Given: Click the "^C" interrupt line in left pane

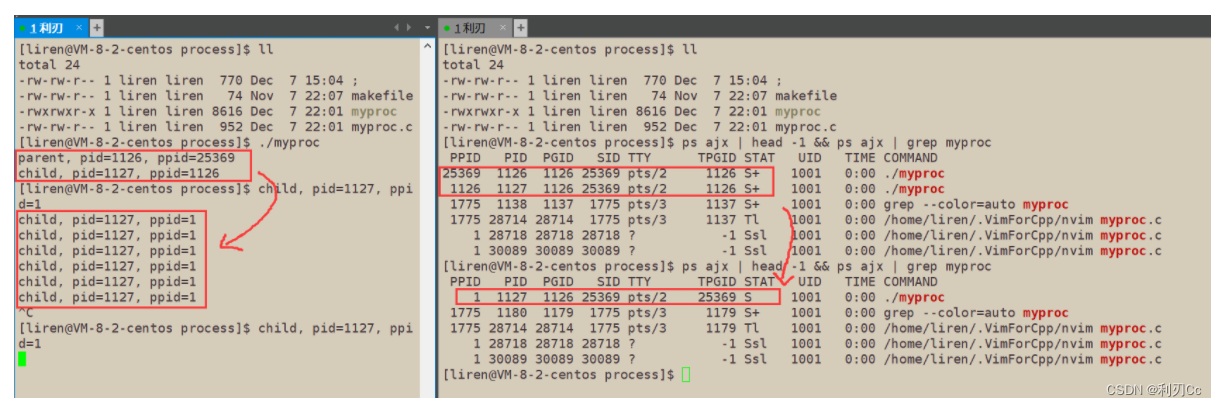Looking at the screenshot, I should (x=25, y=312).
